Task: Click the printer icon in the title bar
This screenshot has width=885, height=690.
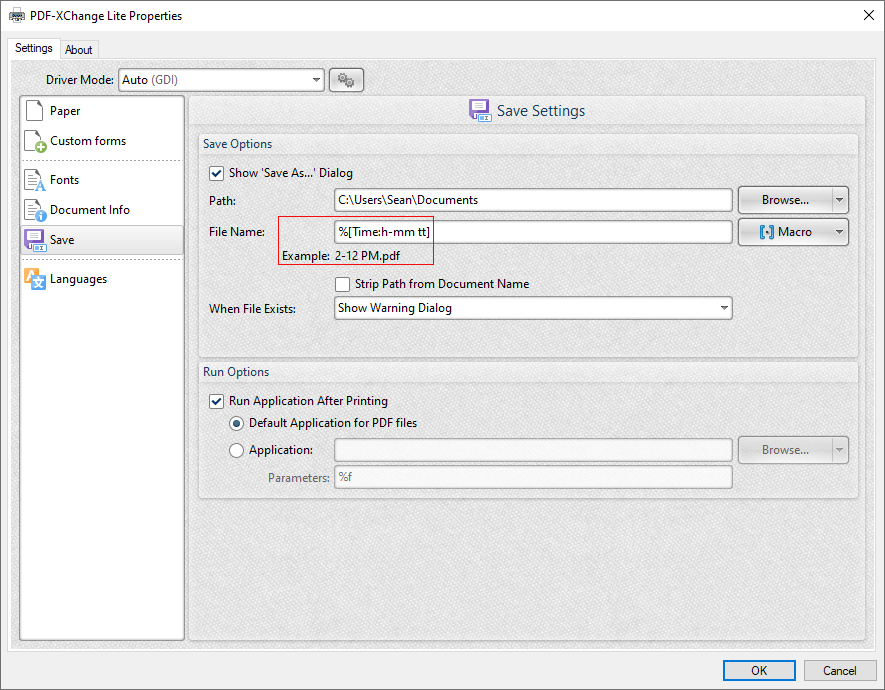Action: (x=16, y=15)
